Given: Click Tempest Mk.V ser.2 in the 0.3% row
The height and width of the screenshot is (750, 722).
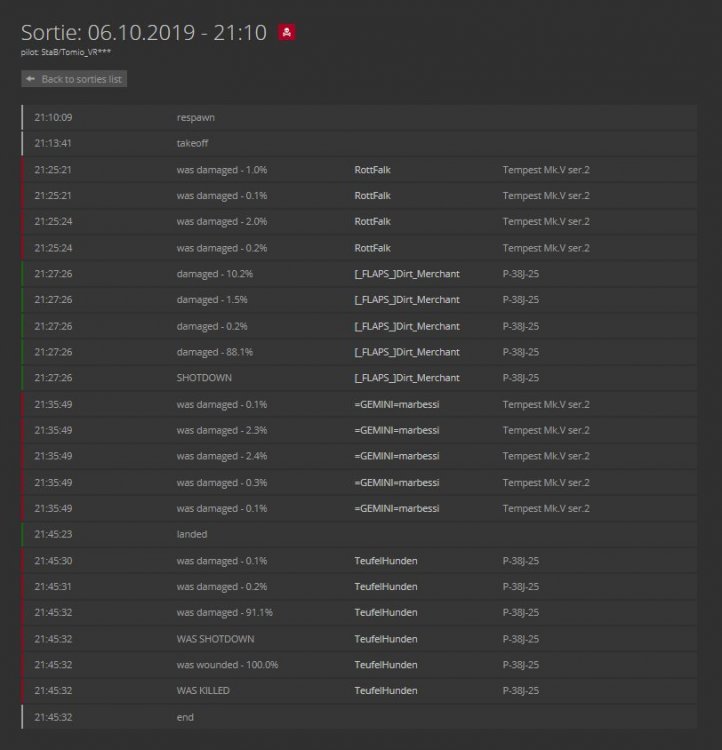Looking at the screenshot, I should pyautogui.click(x=545, y=482).
